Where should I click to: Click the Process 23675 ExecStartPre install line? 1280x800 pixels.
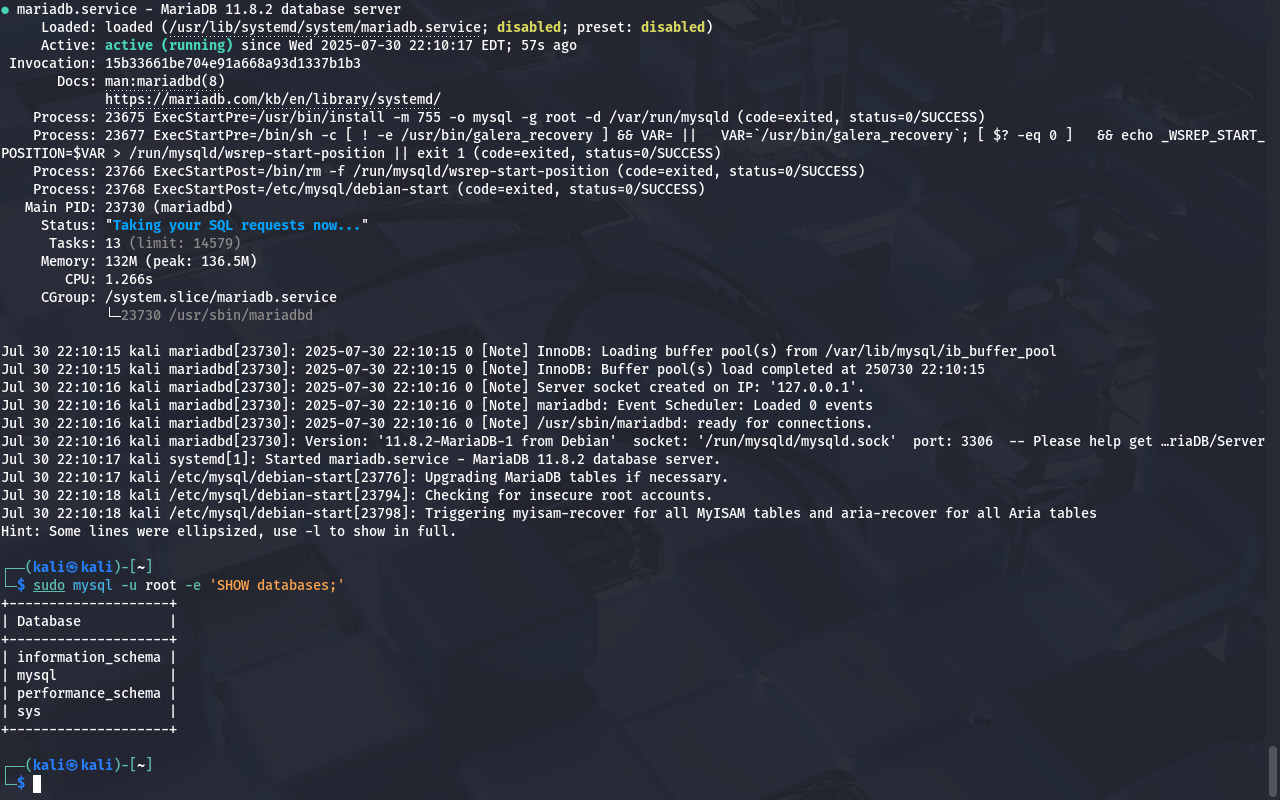click(509, 117)
